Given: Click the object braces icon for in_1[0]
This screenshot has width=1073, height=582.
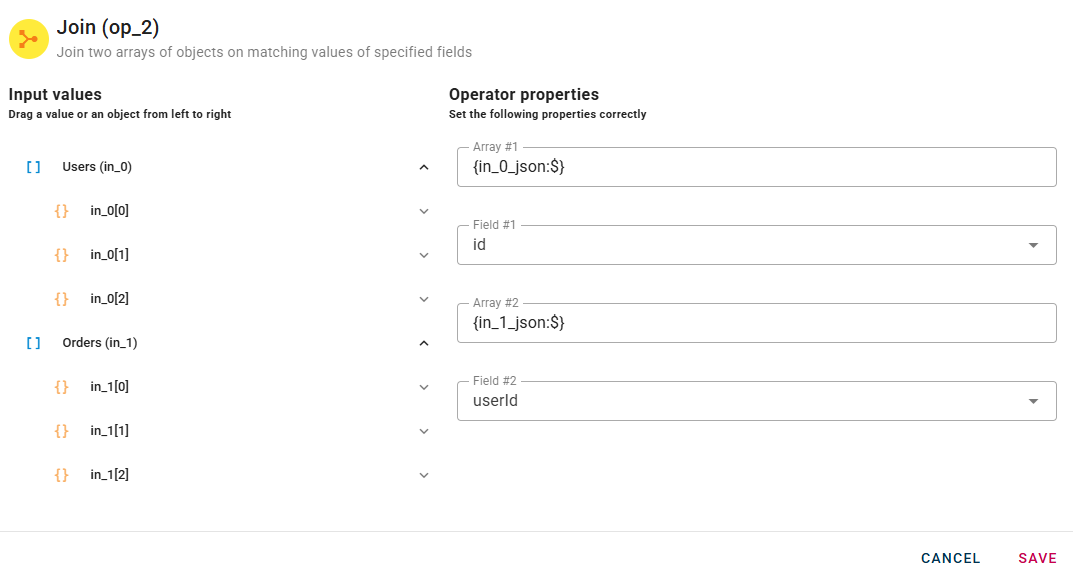Looking at the screenshot, I should [x=62, y=387].
